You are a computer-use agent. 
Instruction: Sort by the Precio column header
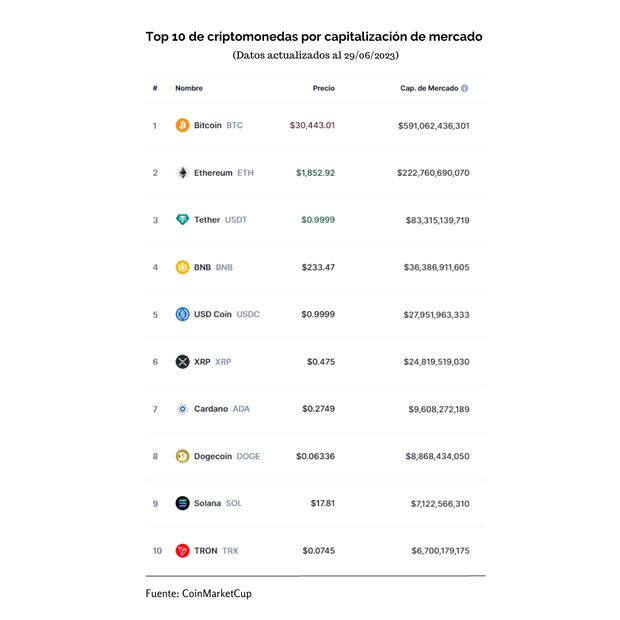pos(323,88)
